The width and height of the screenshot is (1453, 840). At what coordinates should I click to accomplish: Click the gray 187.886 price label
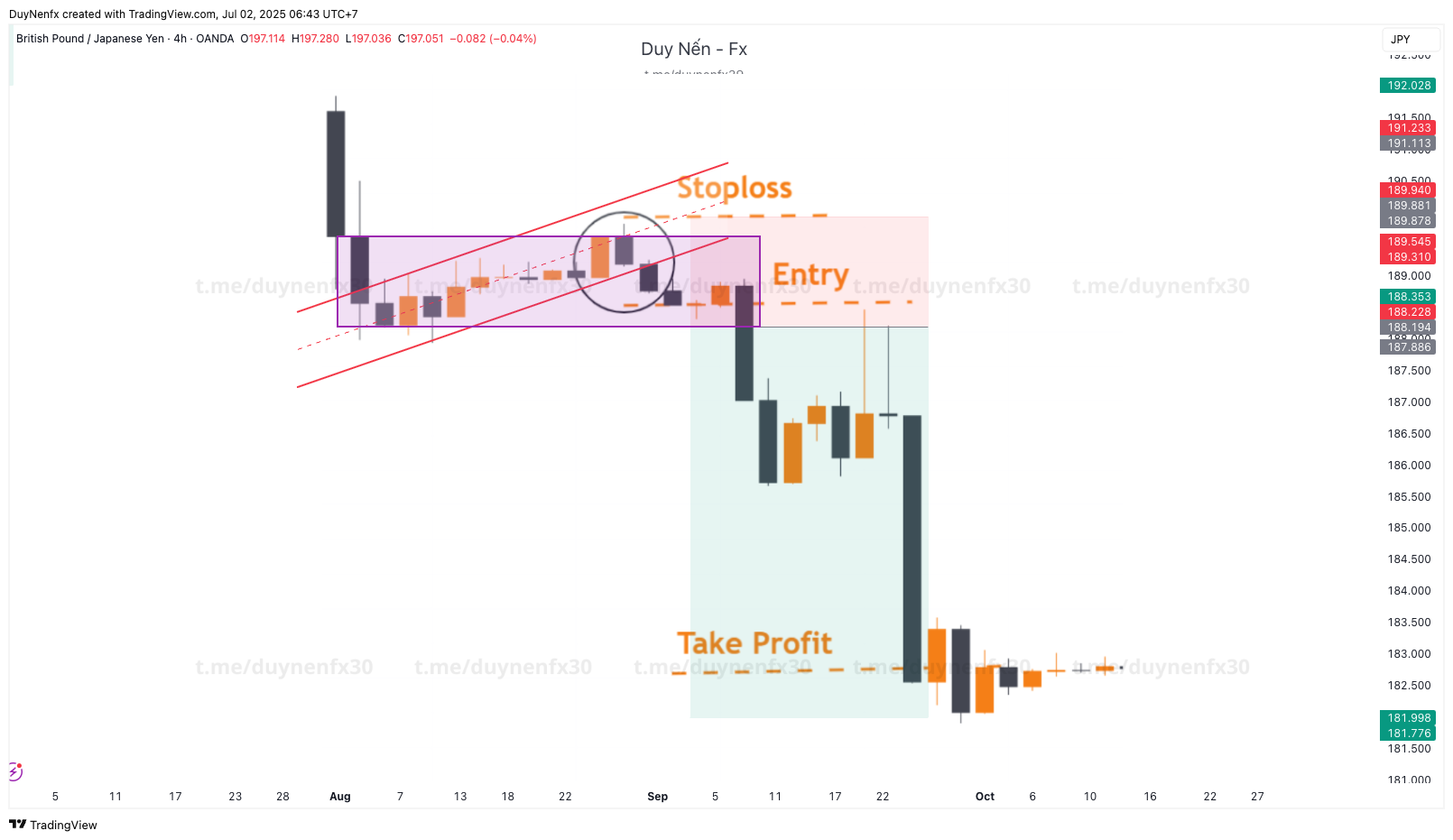[1408, 347]
